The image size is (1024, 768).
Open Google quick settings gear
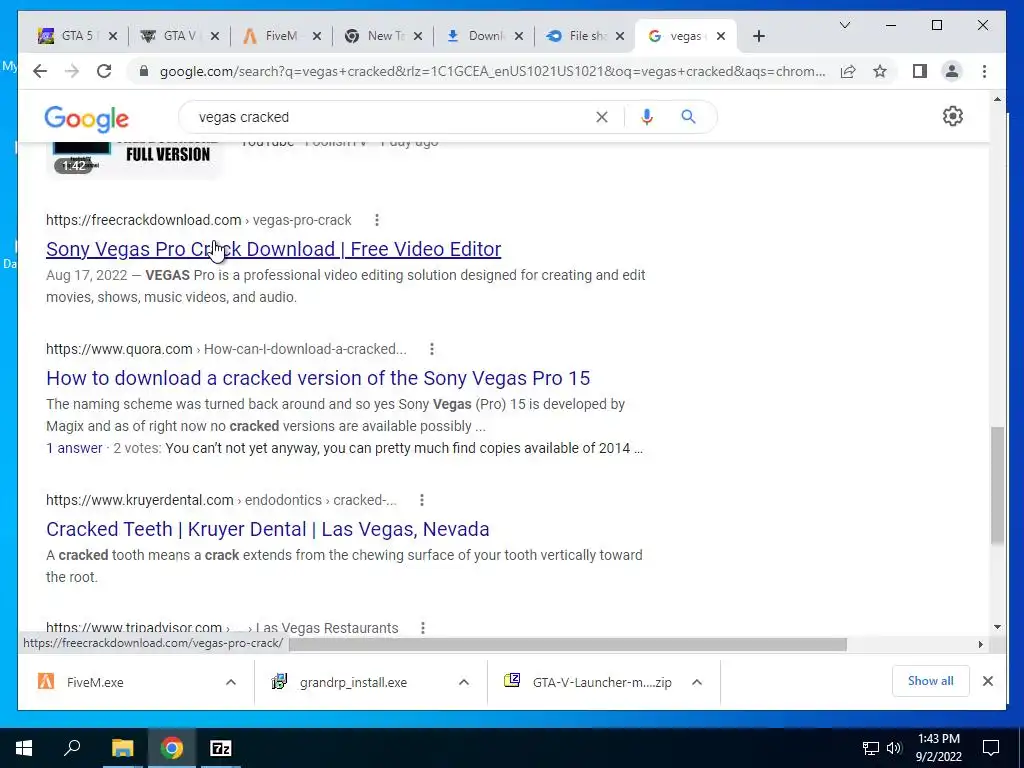[x=953, y=116]
